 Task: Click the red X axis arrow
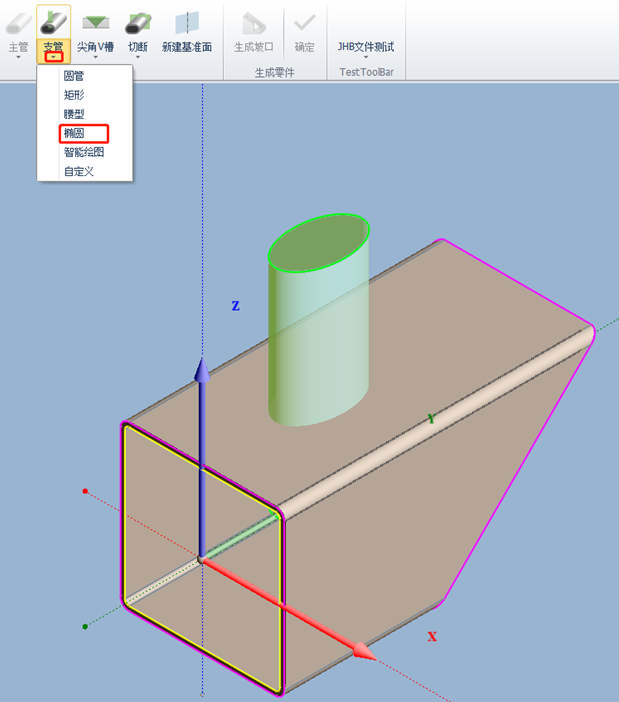pos(360,652)
